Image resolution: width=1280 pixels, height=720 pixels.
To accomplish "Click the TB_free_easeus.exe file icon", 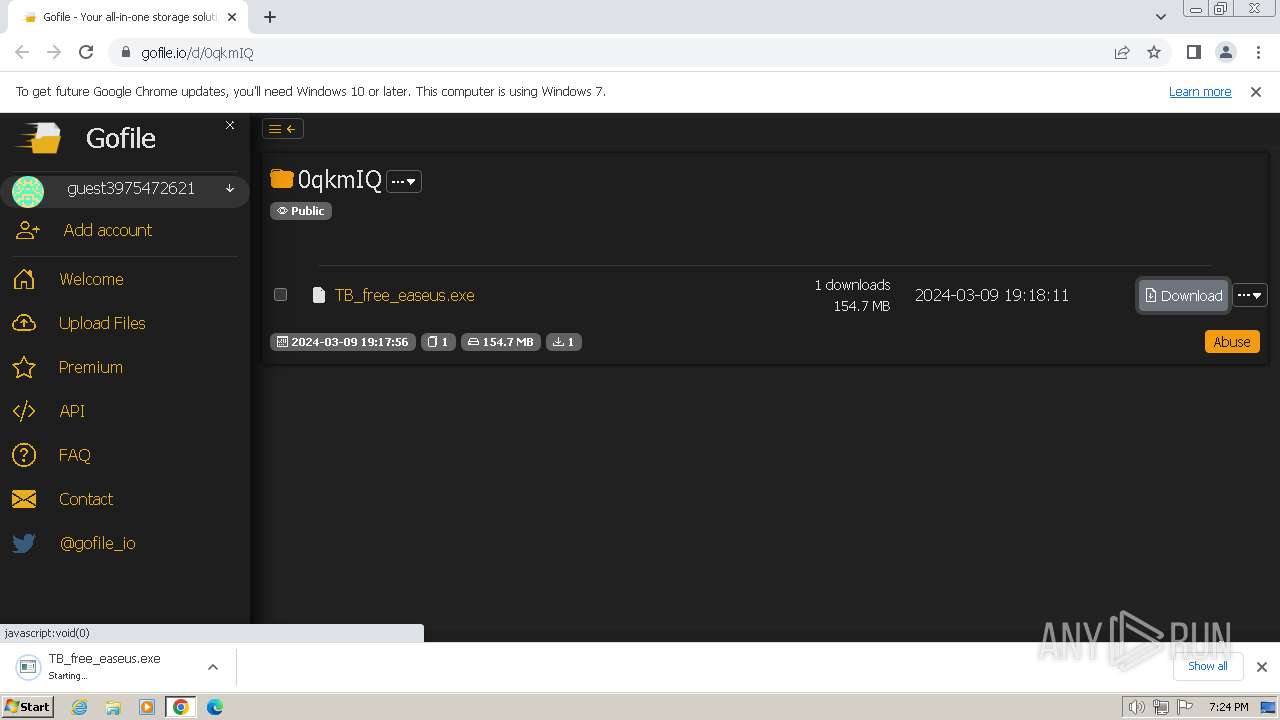I will pyautogui.click(x=319, y=295).
